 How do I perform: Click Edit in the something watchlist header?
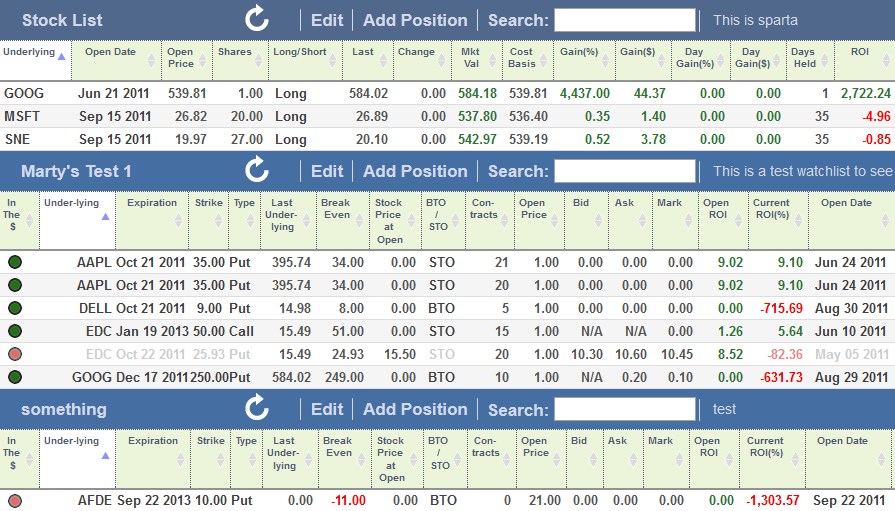[327, 409]
